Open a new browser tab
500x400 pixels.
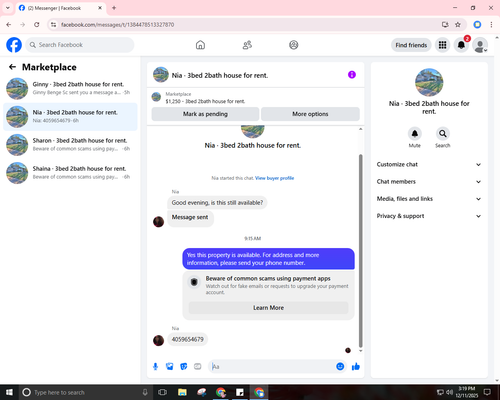114,8
